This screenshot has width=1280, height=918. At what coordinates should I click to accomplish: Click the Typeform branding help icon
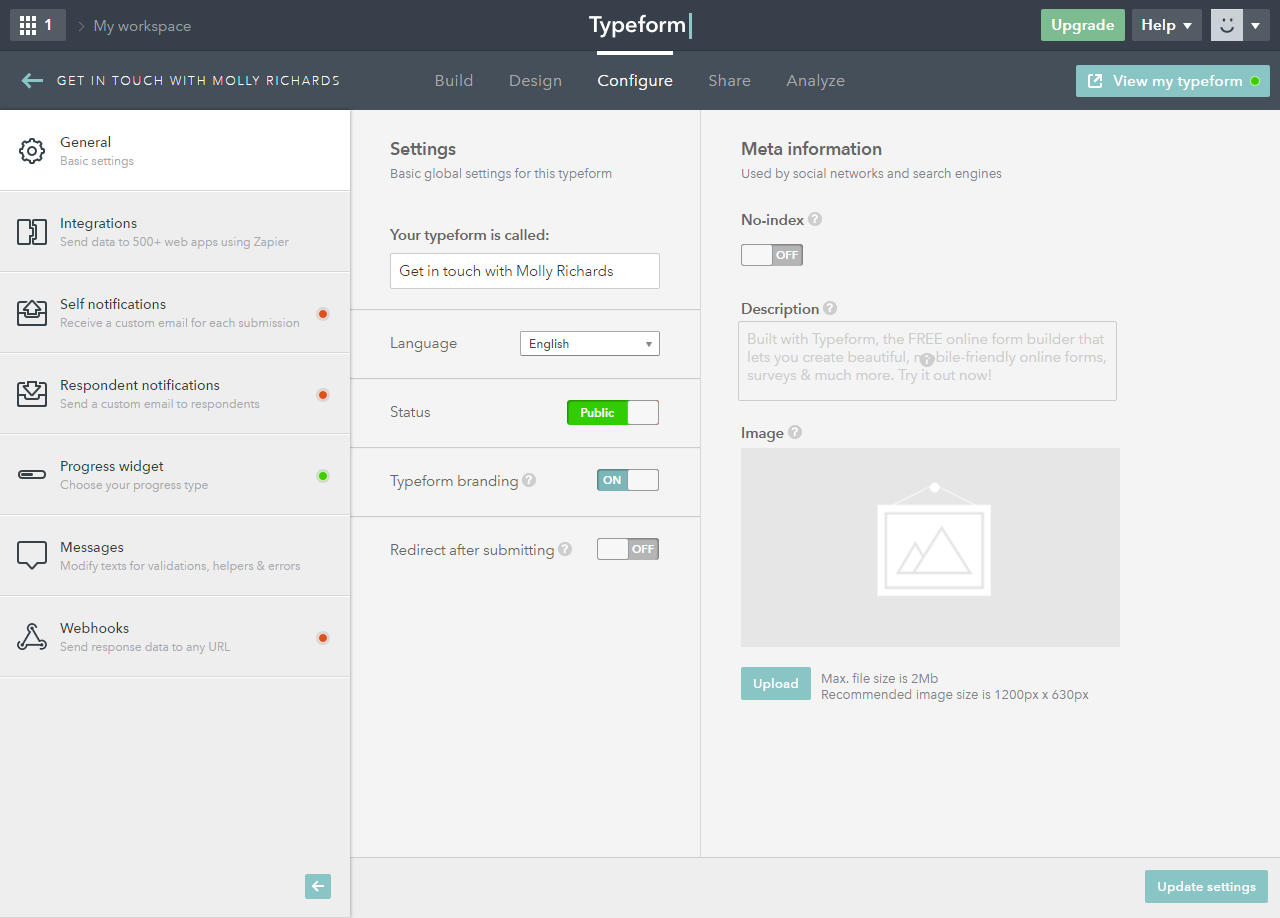529,480
